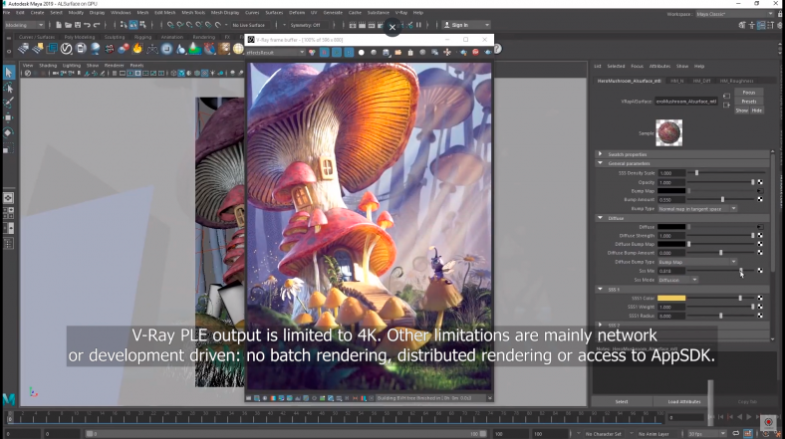785x439 pixels.
Task: Open the Symmetry: Off dropdown
Action: pyautogui.click(x=305, y=25)
